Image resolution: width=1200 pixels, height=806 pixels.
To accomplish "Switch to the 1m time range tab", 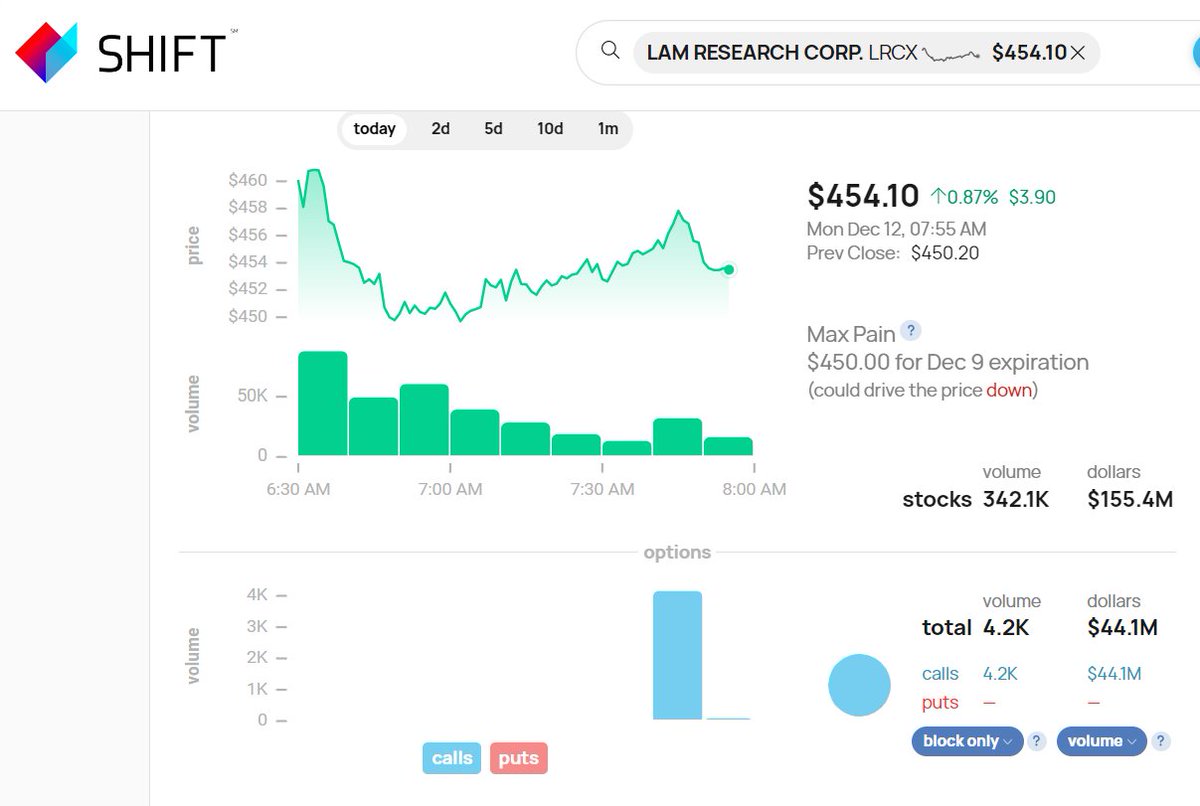I will click(608, 128).
